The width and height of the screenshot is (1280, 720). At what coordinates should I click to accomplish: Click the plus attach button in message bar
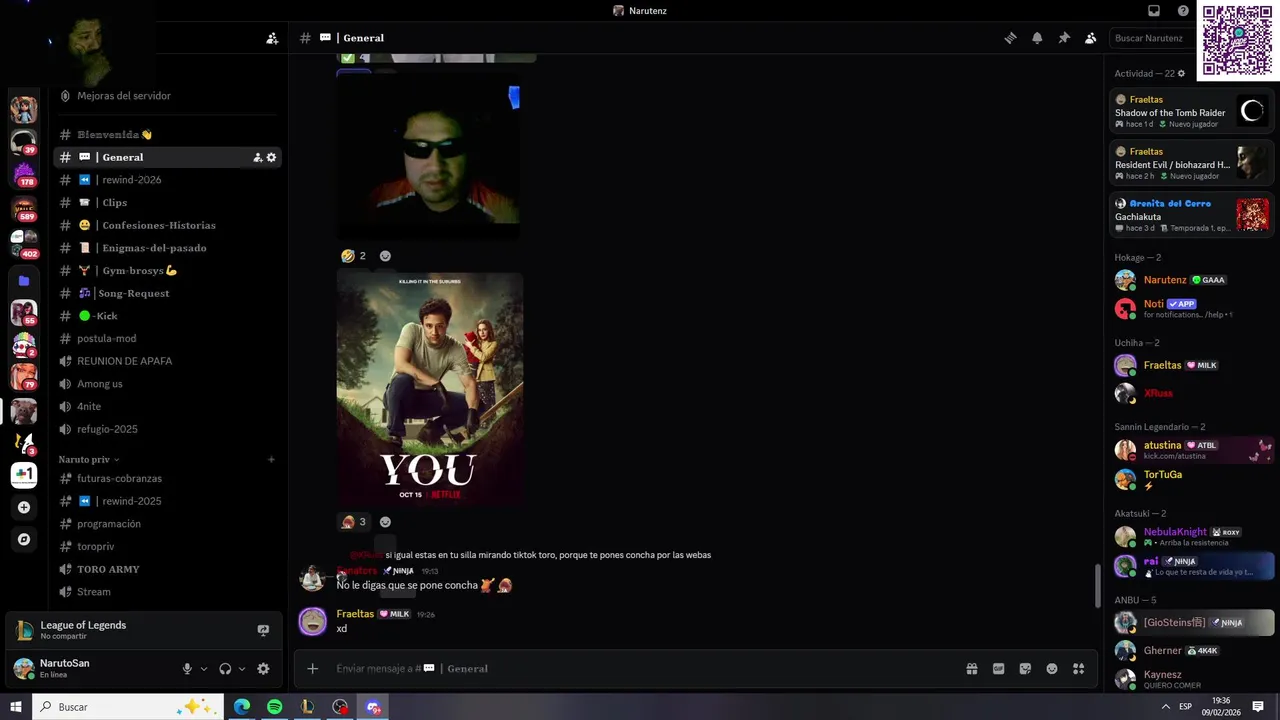click(313, 669)
